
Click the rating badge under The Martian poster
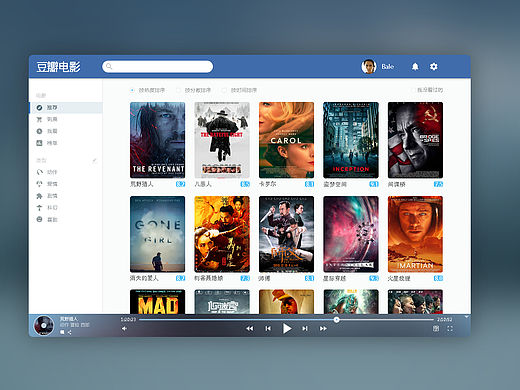(x=438, y=278)
